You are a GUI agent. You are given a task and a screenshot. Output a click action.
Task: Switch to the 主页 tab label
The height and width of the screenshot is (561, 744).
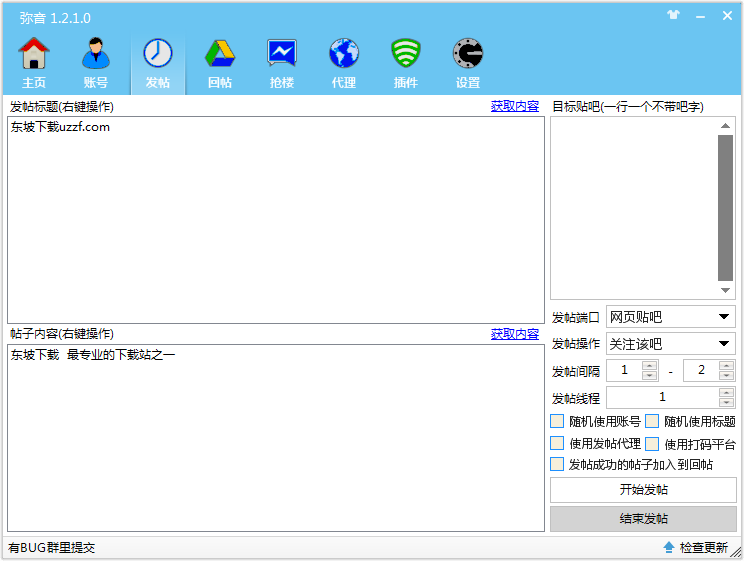point(34,83)
